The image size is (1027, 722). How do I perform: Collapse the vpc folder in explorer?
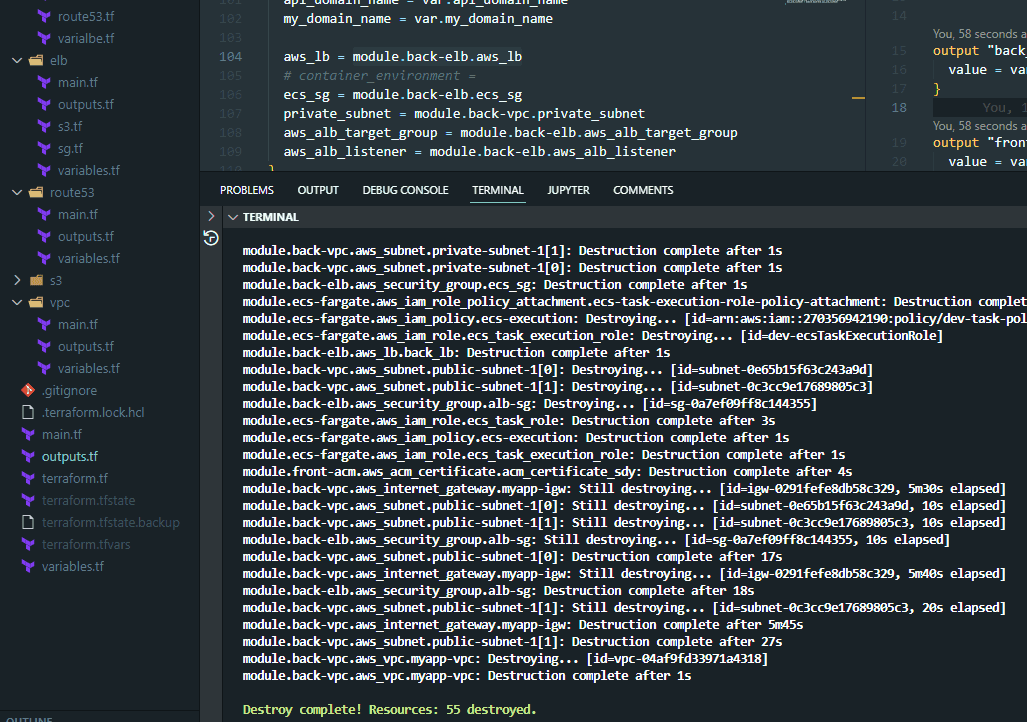[x=17, y=302]
